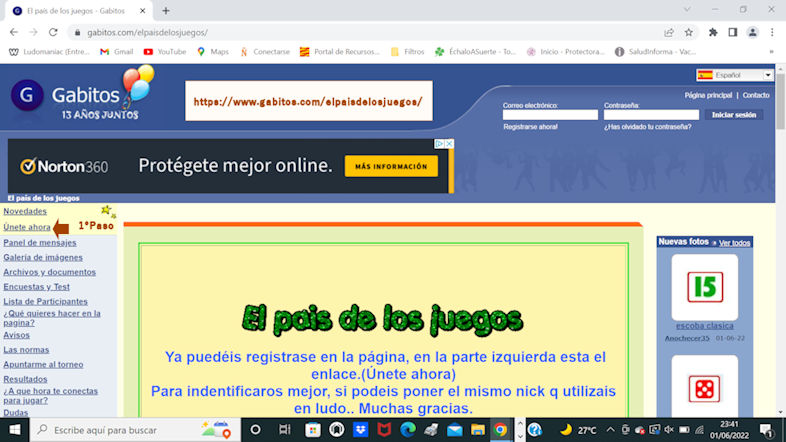Open Panel de mensajes

point(40,243)
